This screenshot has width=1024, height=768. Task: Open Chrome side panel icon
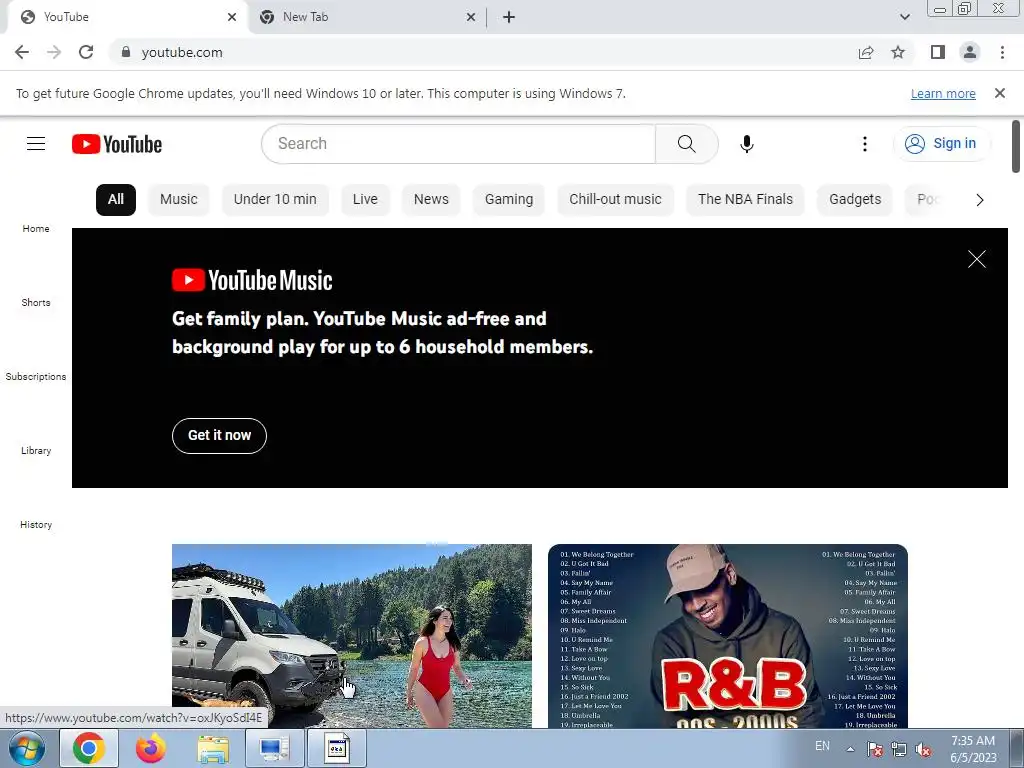[x=938, y=52]
